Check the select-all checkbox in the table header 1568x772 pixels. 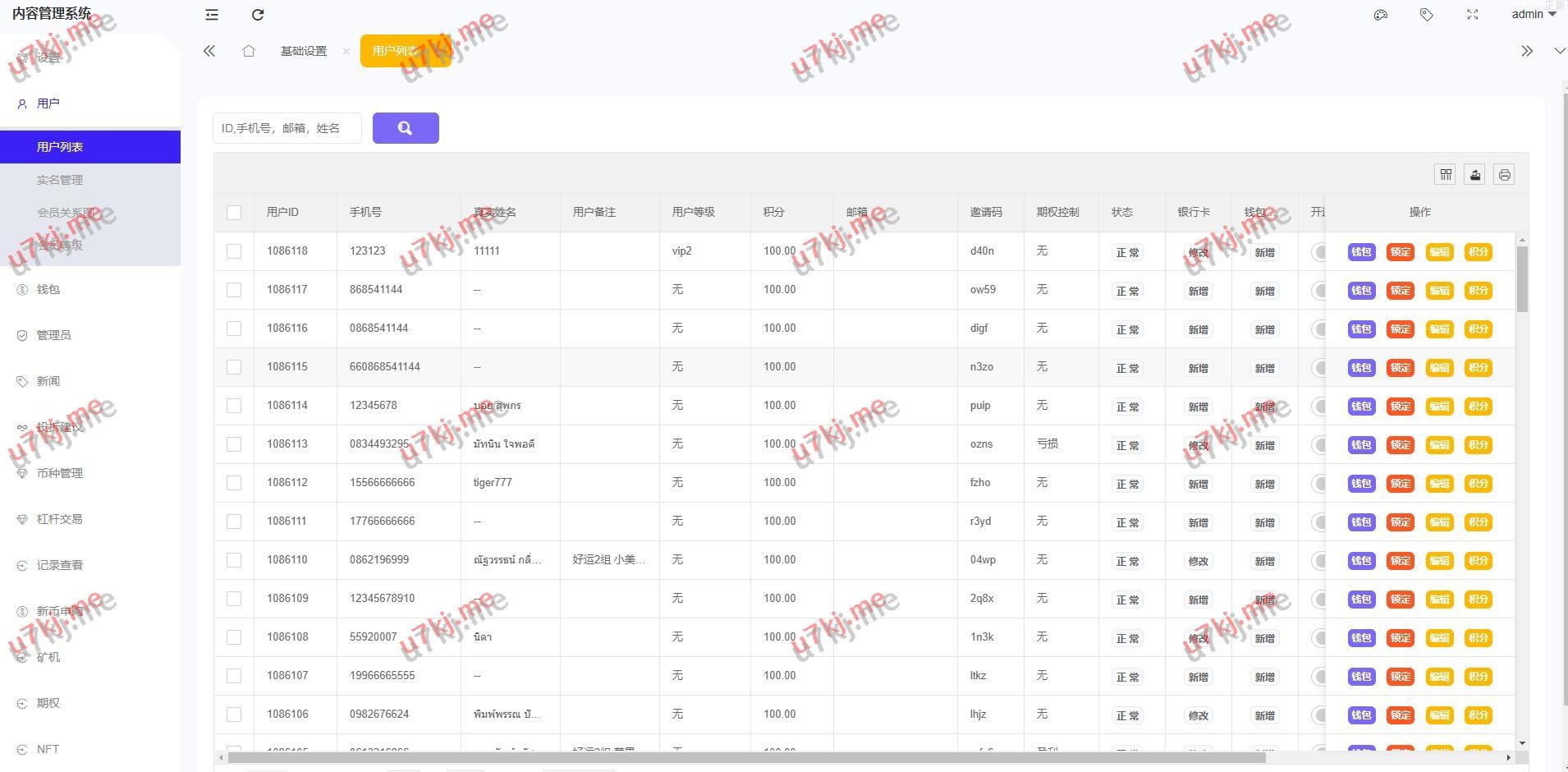[234, 213]
